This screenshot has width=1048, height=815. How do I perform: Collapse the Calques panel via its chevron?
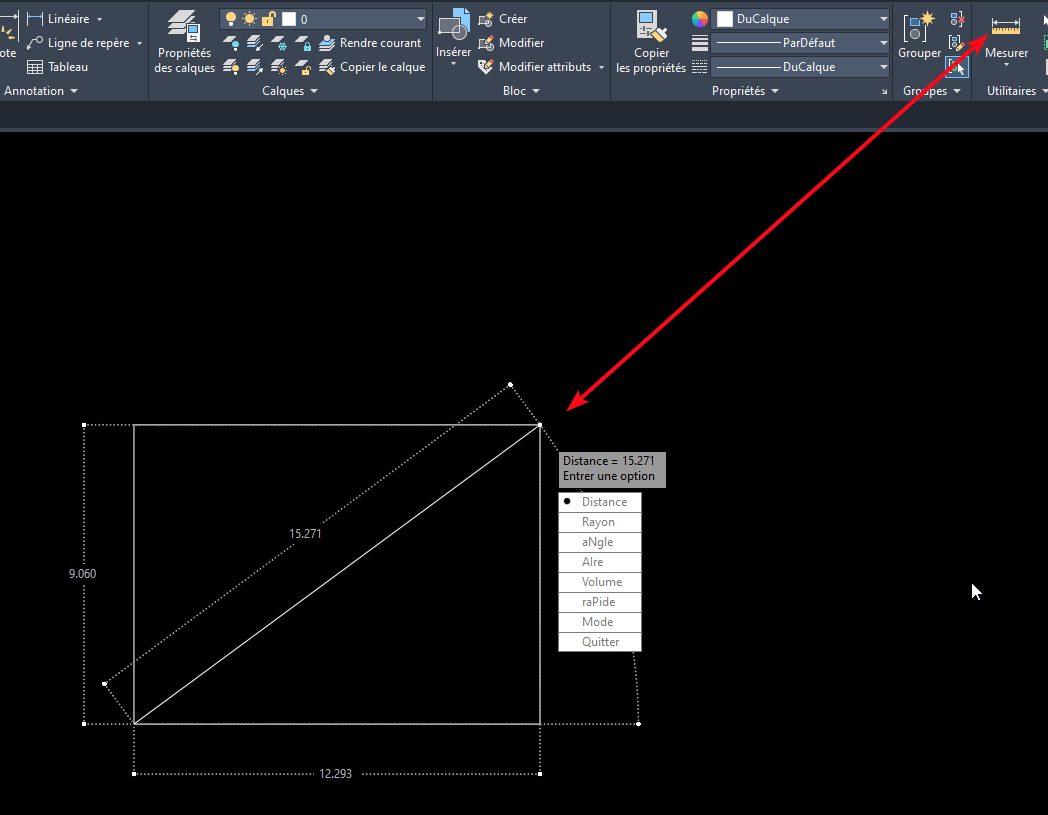point(316,90)
